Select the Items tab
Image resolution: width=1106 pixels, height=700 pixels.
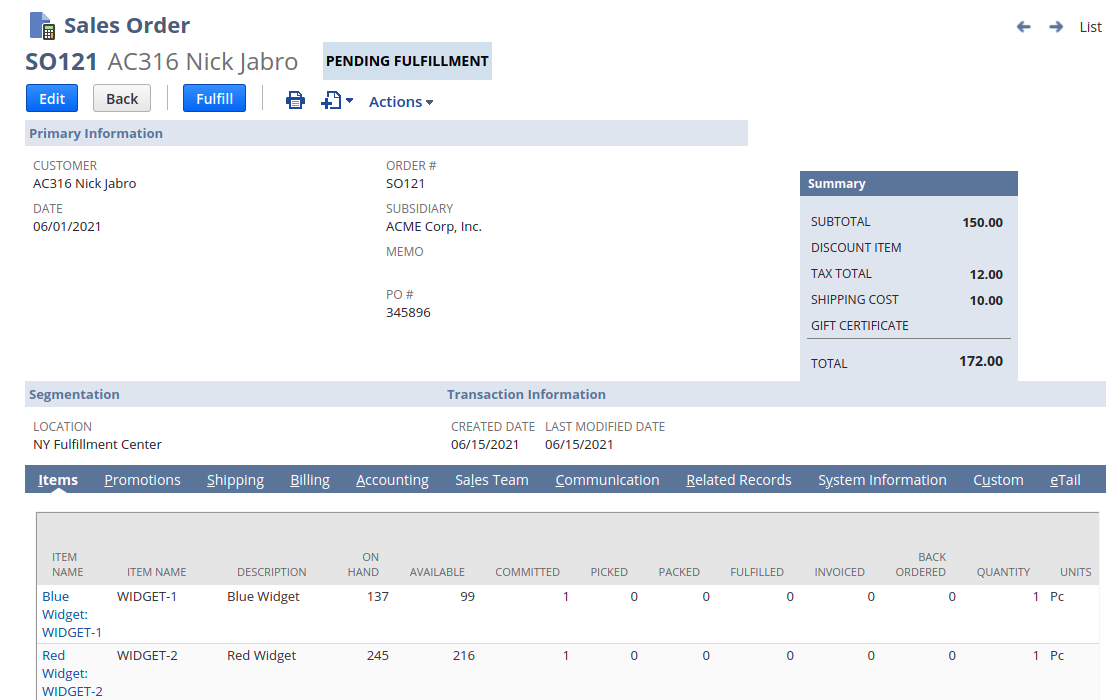tap(58, 480)
